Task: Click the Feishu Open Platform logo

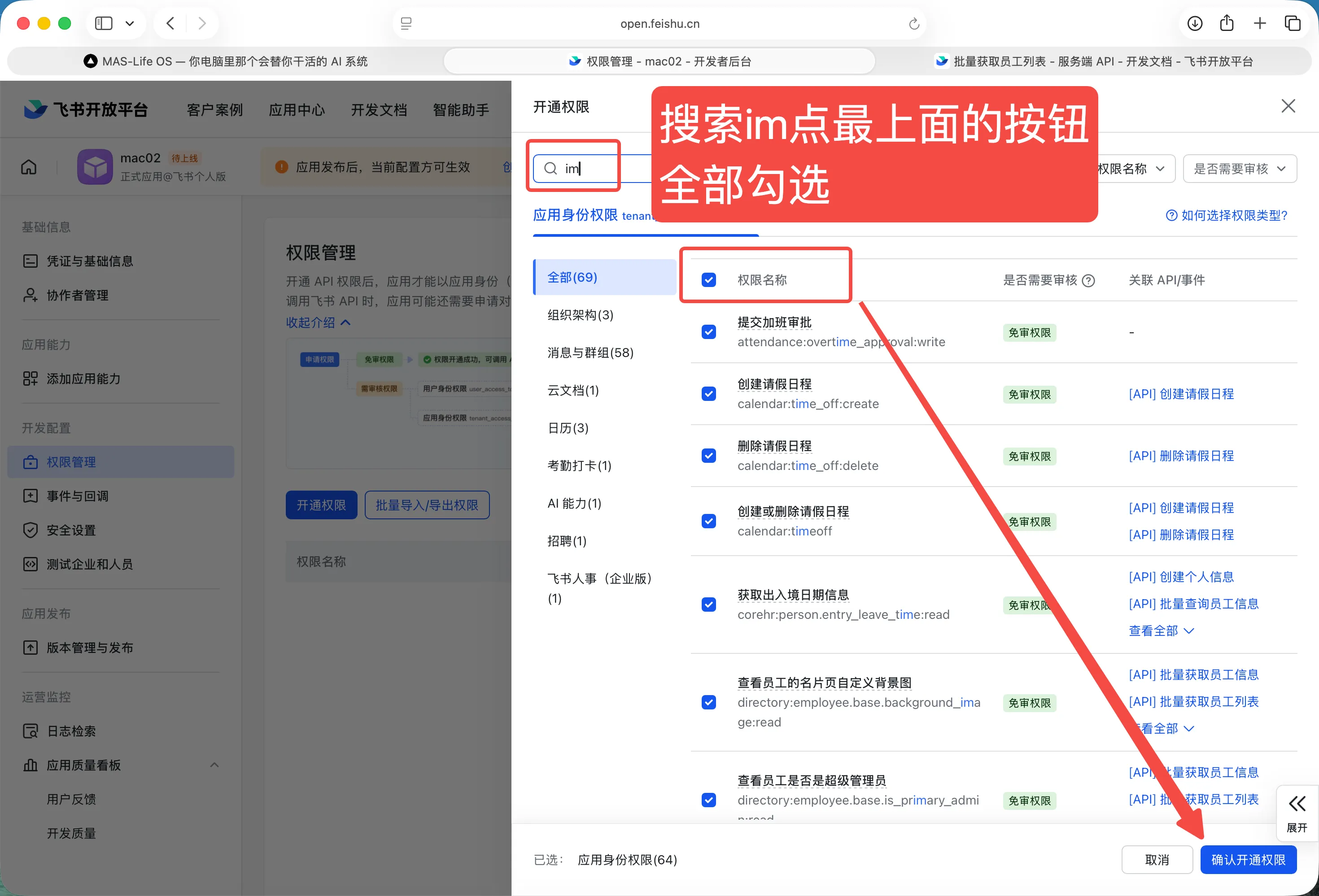Action: tap(86, 109)
